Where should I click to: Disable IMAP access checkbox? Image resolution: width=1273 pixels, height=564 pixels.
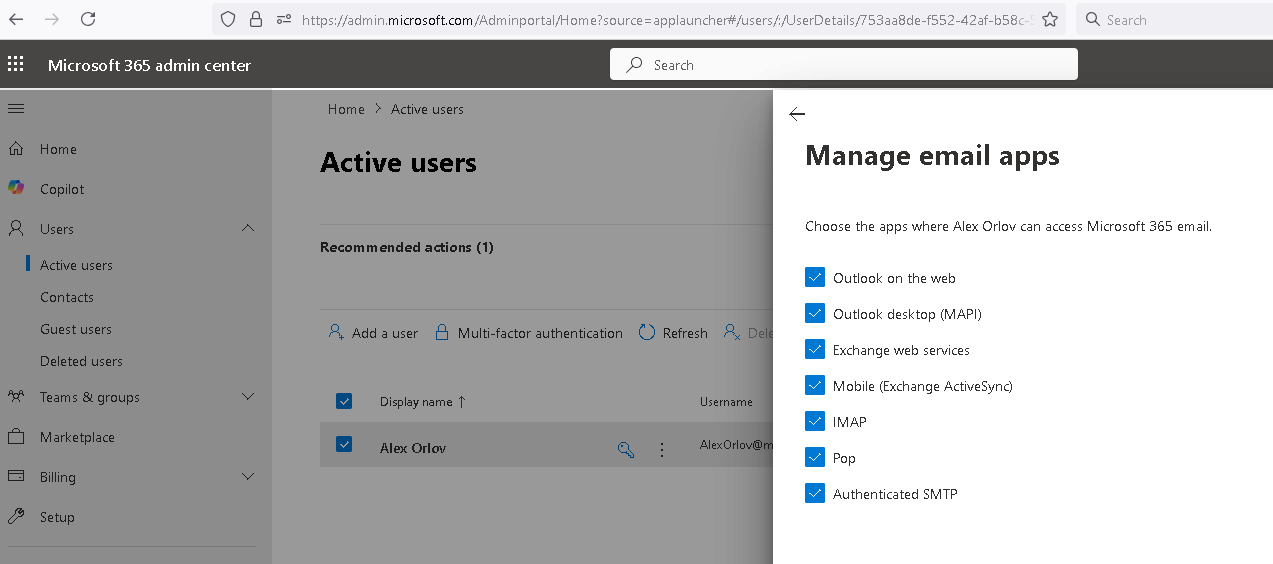[x=815, y=422]
